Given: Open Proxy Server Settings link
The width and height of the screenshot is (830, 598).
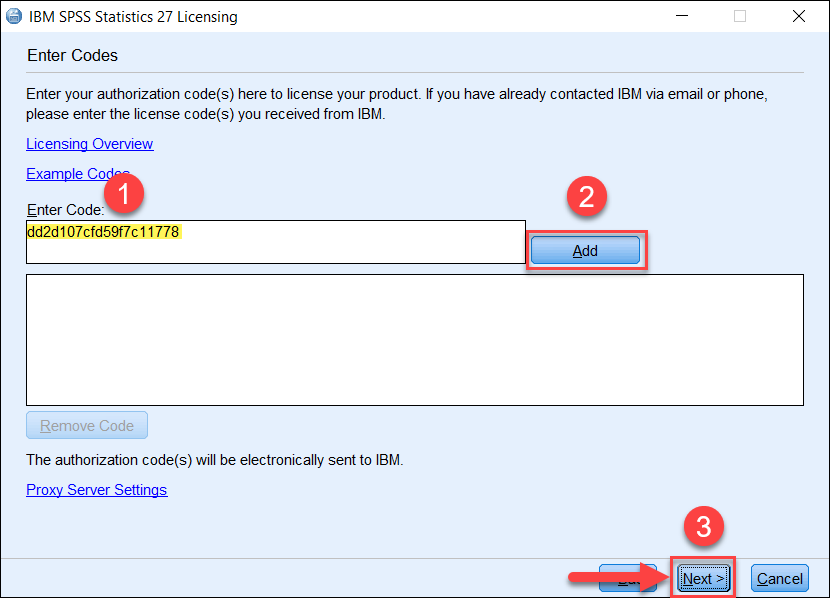Looking at the screenshot, I should [97, 490].
